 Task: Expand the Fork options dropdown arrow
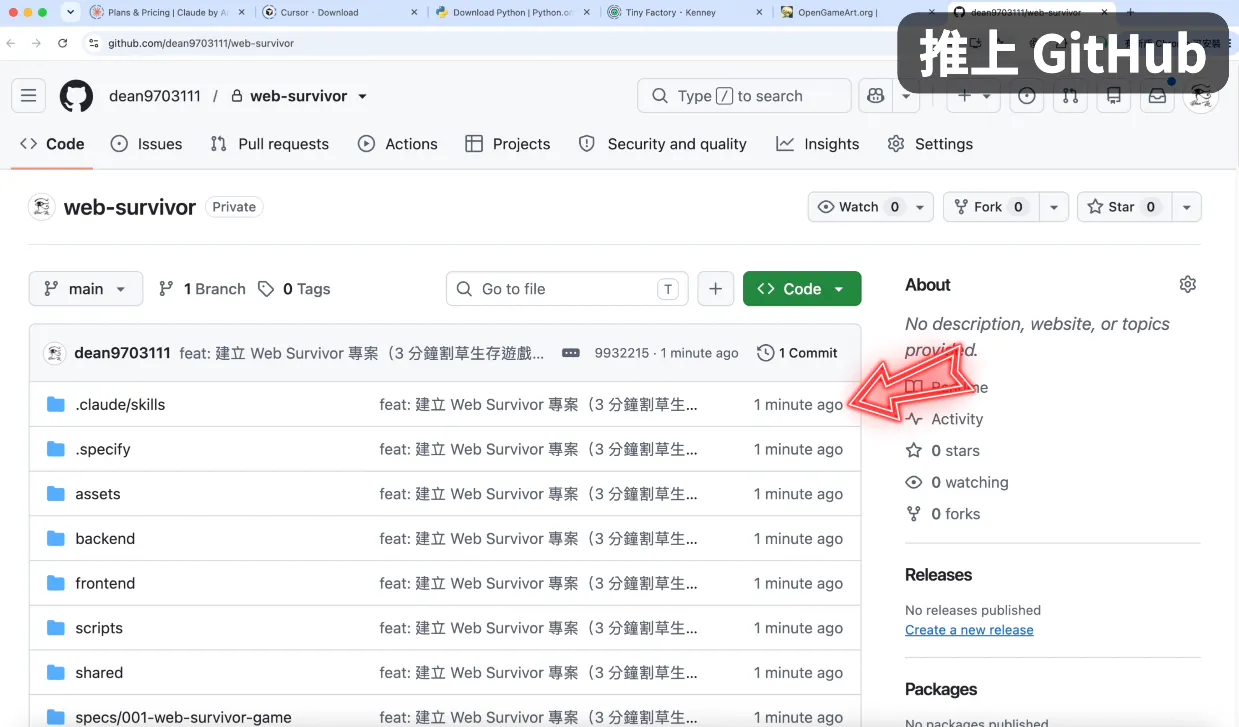tap(1053, 207)
